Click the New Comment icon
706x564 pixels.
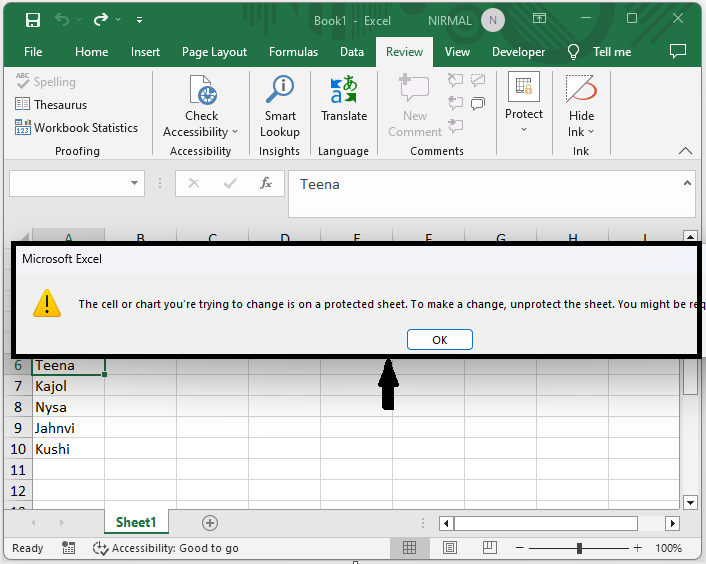tap(414, 88)
